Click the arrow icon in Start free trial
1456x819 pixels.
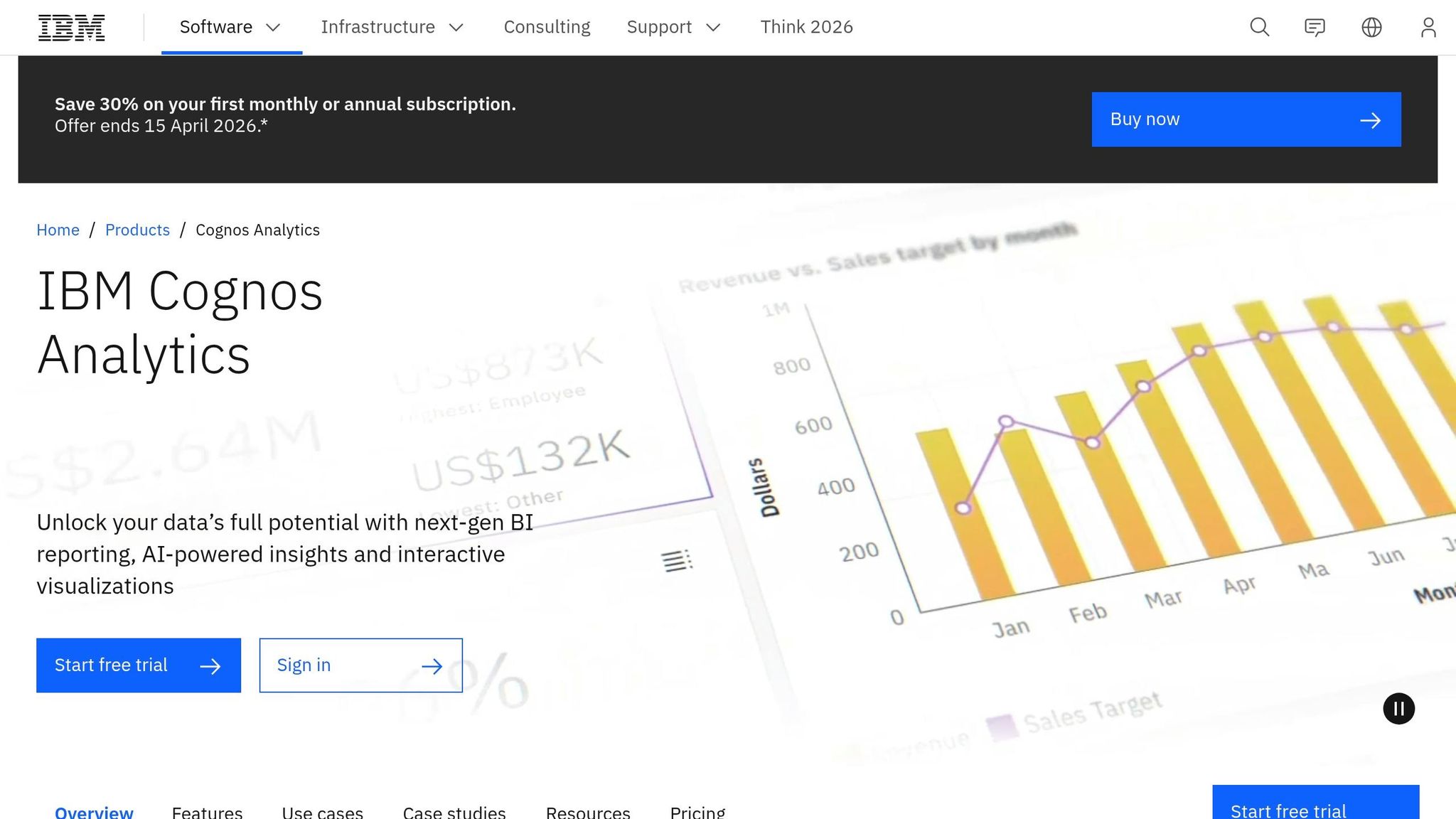tap(210, 665)
